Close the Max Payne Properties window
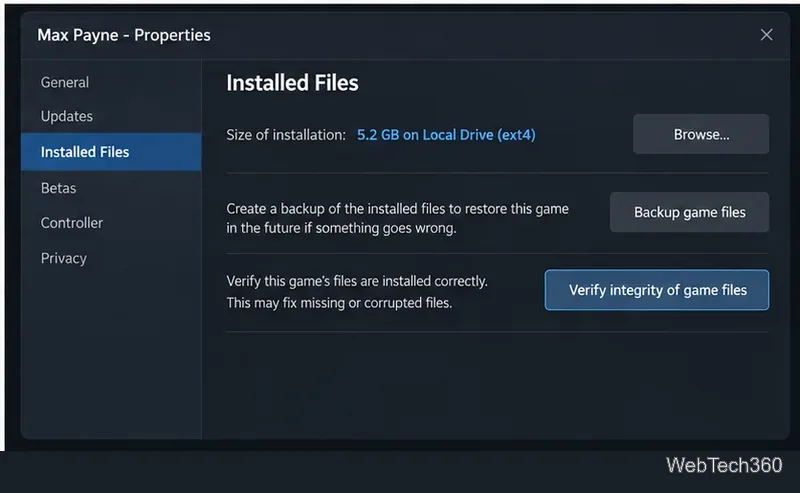This screenshot has height=493, width=800. (766, 35)
